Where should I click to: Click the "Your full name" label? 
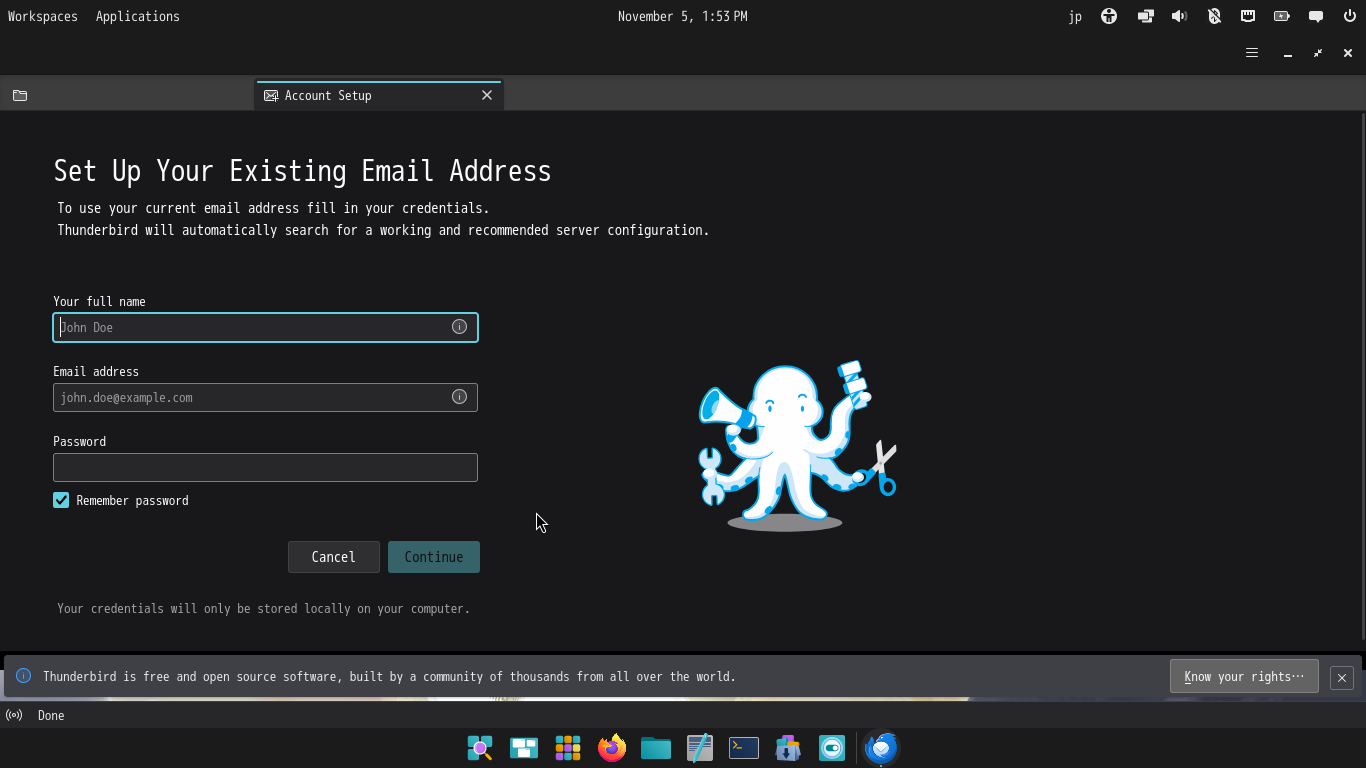click(99, 301)
